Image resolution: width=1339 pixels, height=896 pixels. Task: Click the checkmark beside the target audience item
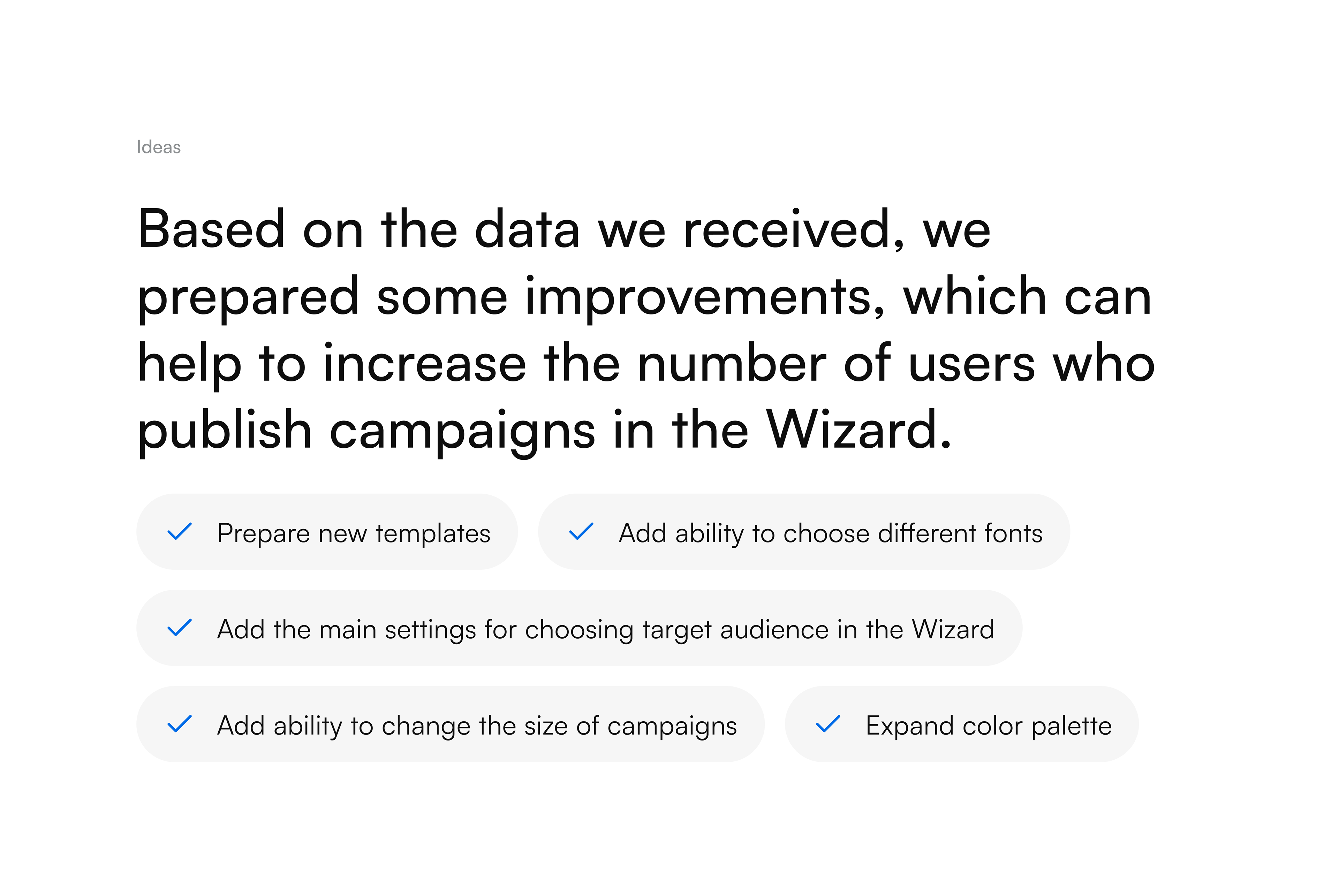[x=180, y=628]
